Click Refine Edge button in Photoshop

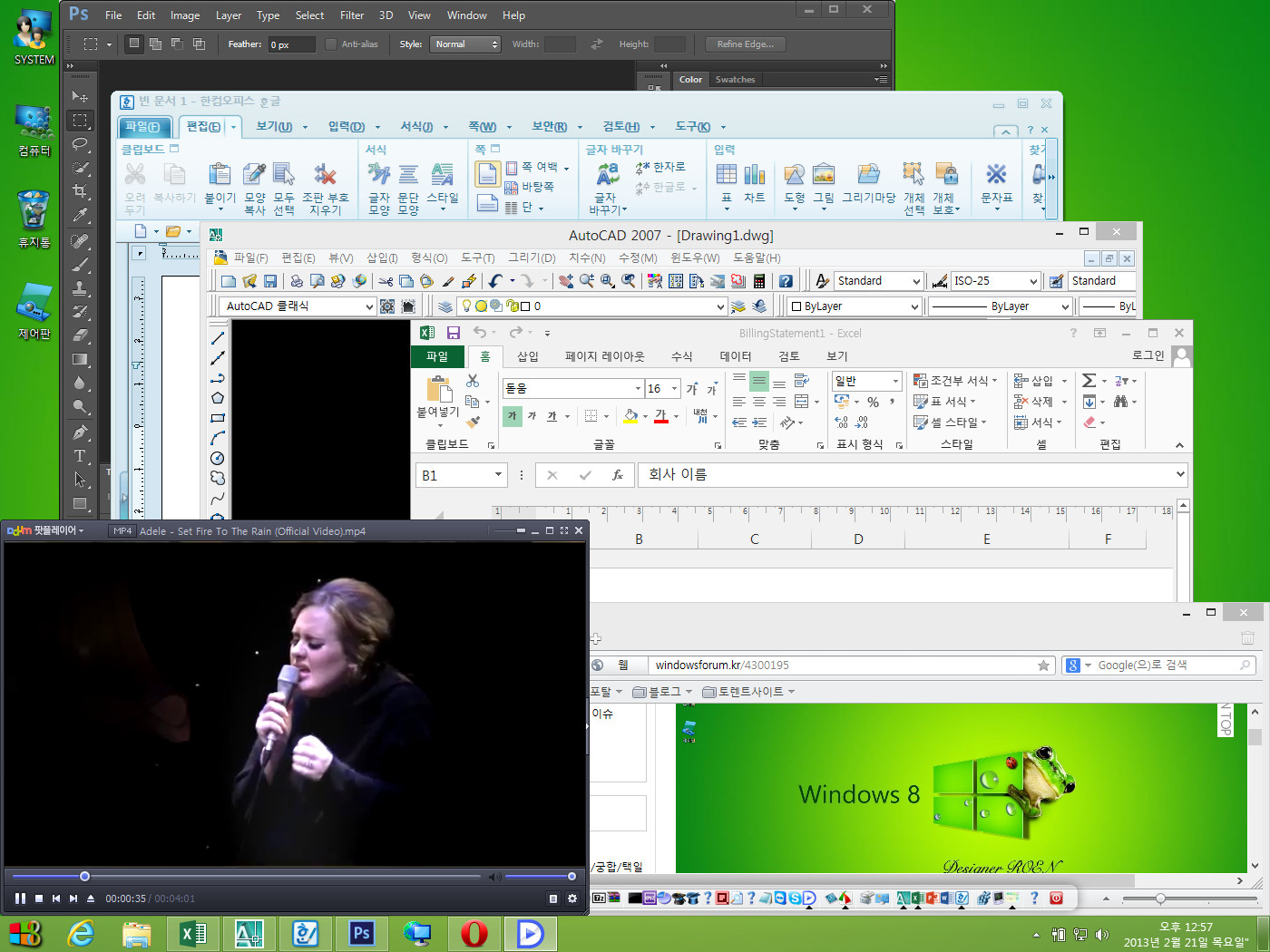(746, 44)
